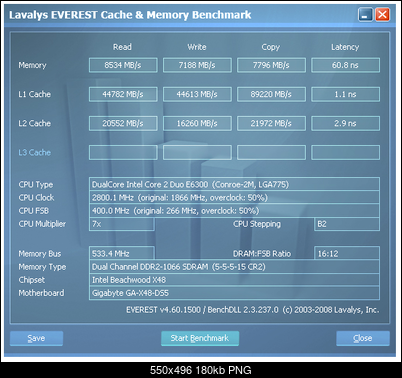Select CPU Type field Core 2 Duo E6300
The height and width of the screenshot is (378, 402).
pyautogui.click(x=234, y=184)
